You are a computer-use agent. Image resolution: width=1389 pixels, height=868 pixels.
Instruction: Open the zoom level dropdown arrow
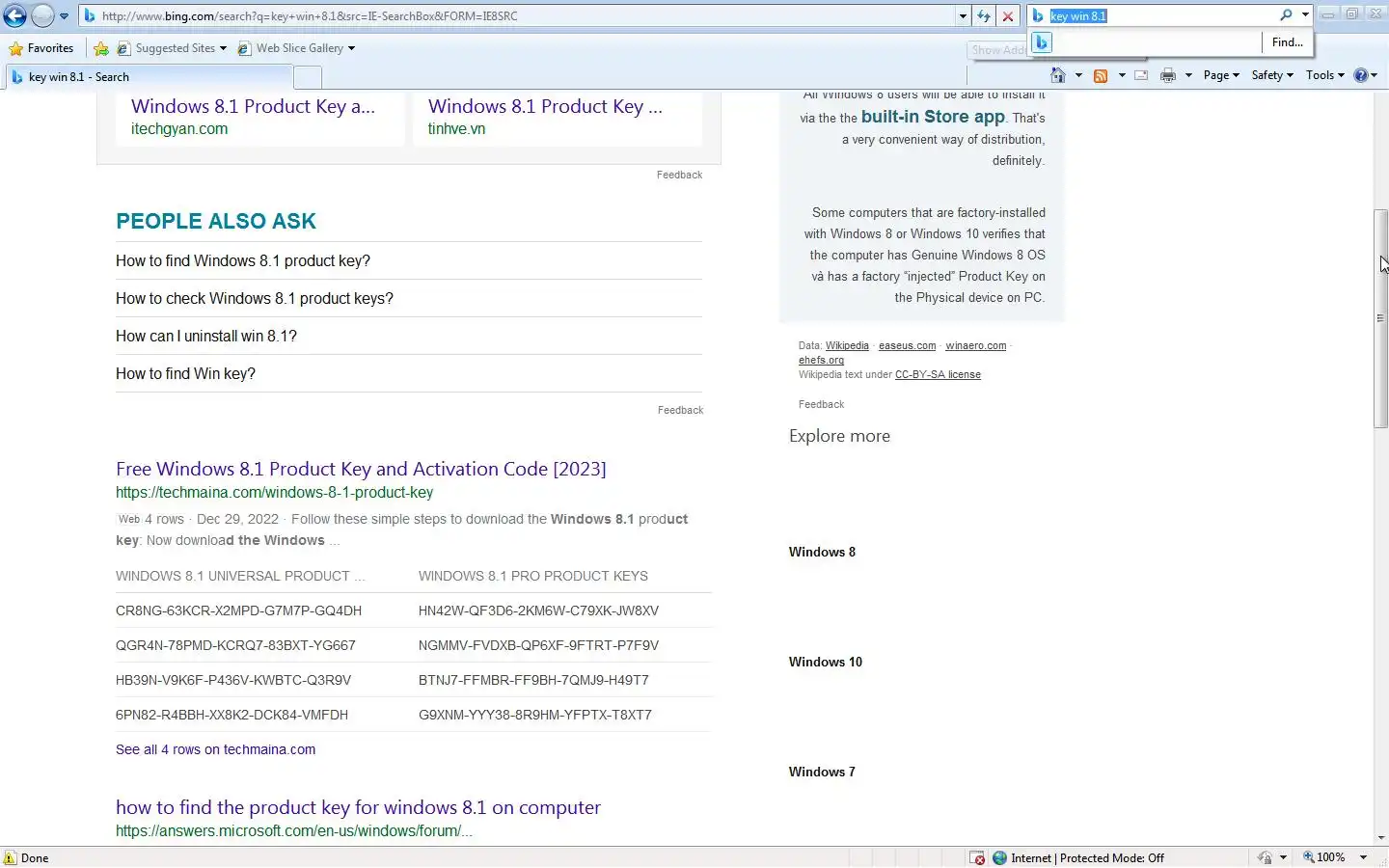[1363, 858]
